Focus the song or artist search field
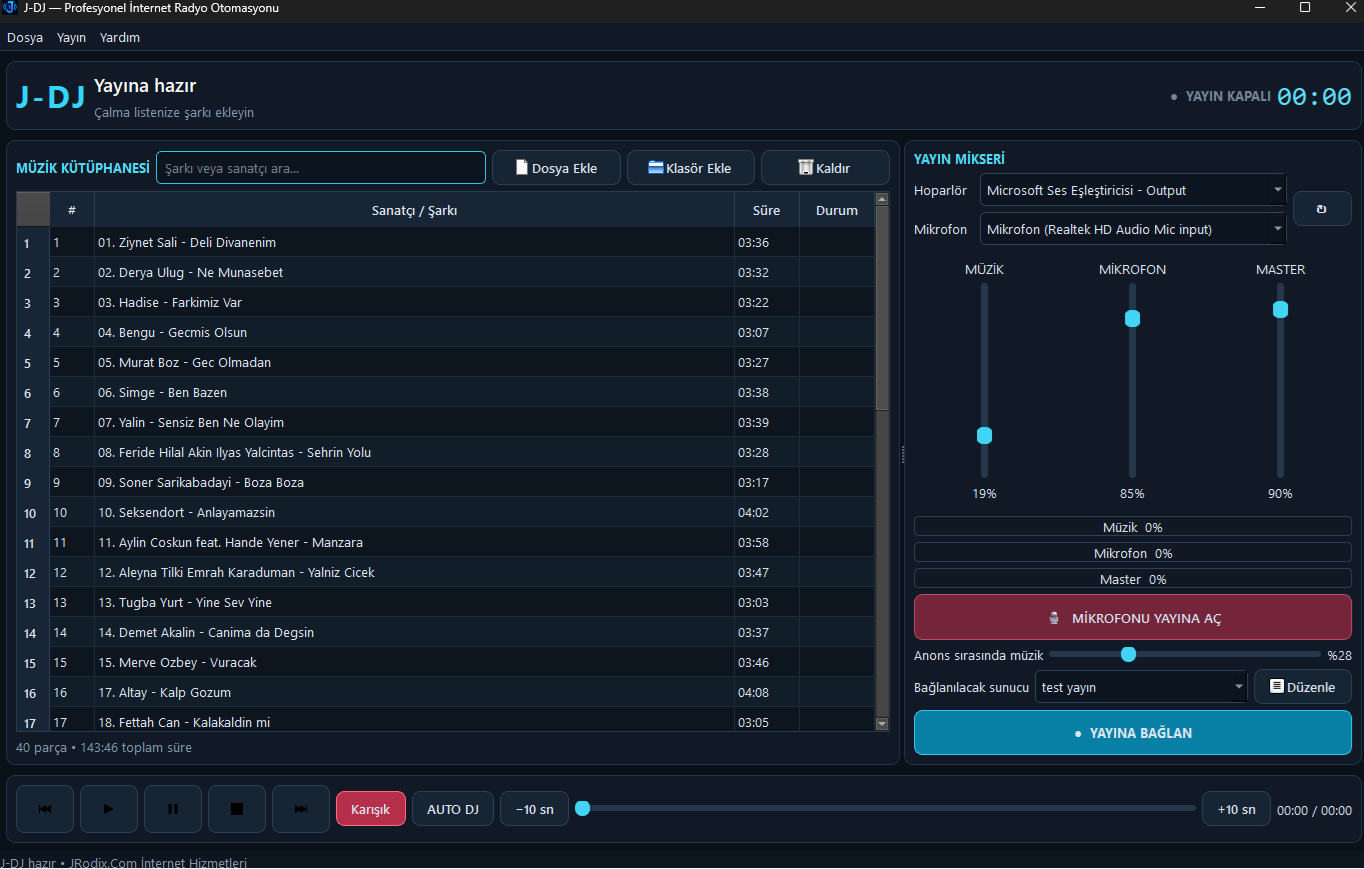1364x869 pixels. [321, 168]
